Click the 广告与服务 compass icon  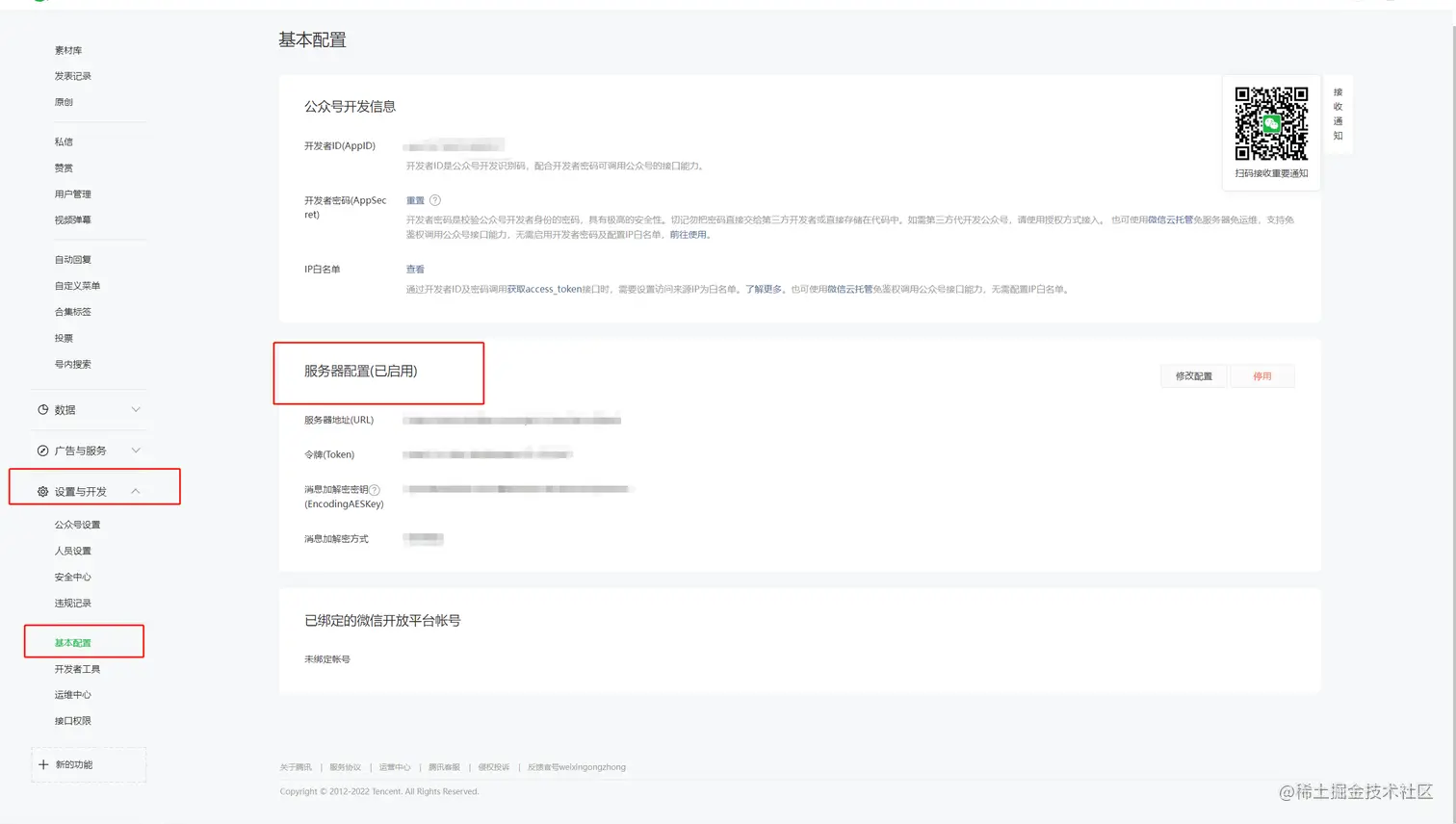pos(43,451)
